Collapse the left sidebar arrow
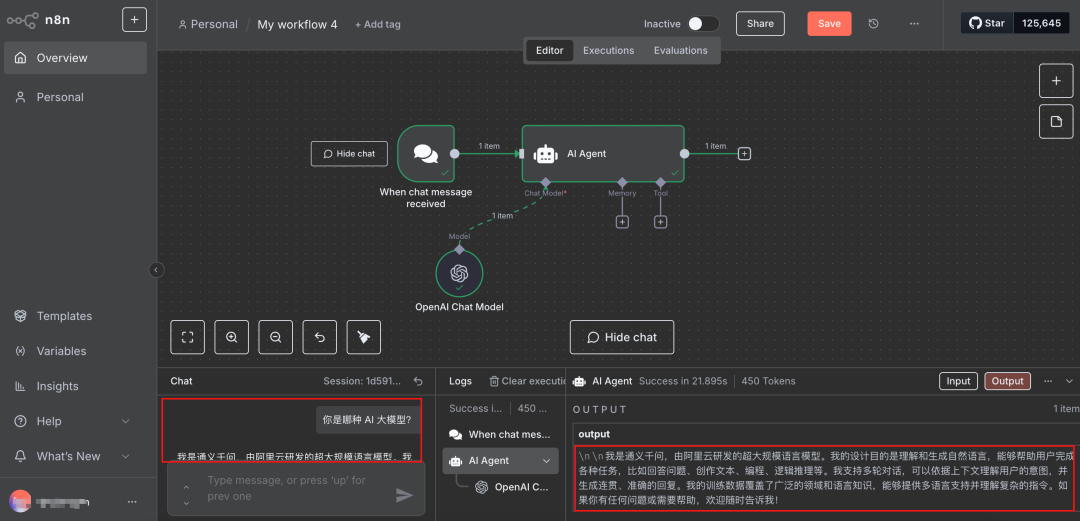This screenshot has width=1080, height=521. pyautogui.click(x=156, y=270)
